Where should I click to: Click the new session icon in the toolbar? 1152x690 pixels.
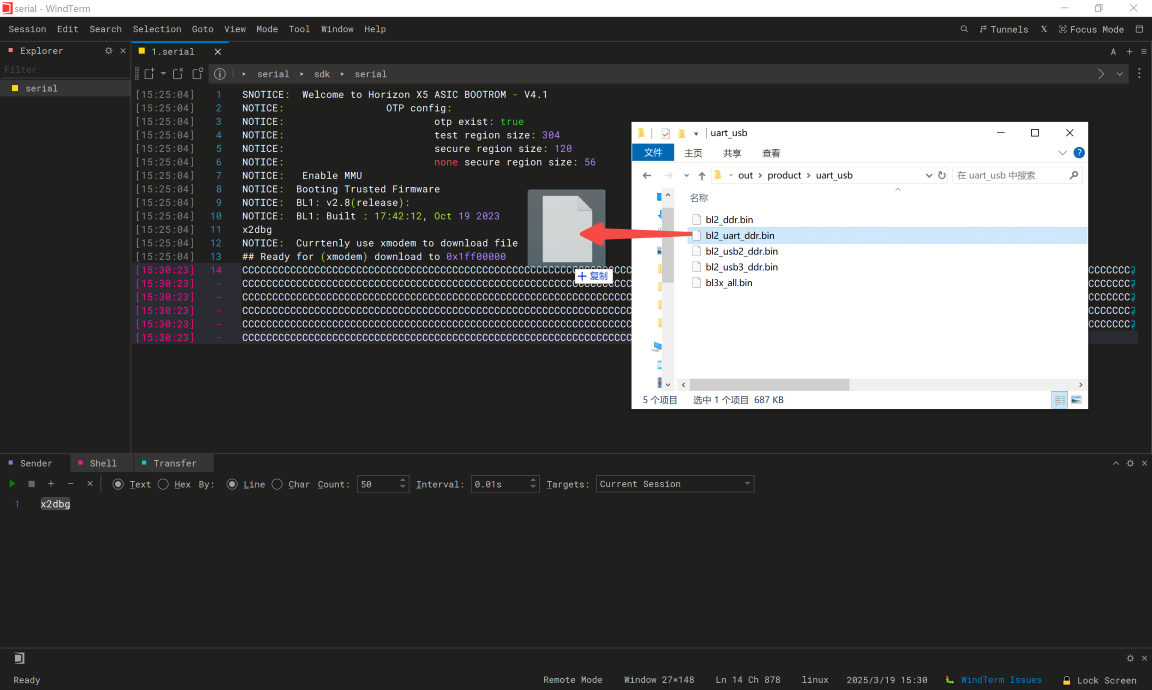pyautogui.click(x=149, y=73)
